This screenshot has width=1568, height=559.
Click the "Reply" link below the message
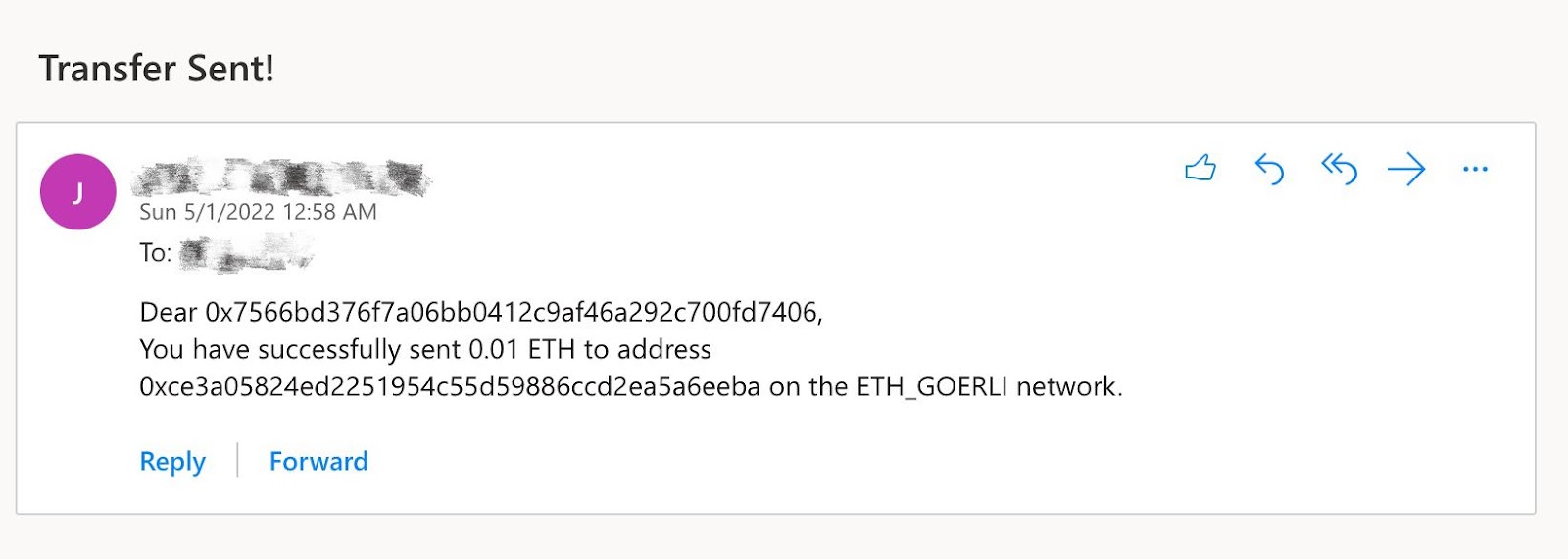(172, 462)
